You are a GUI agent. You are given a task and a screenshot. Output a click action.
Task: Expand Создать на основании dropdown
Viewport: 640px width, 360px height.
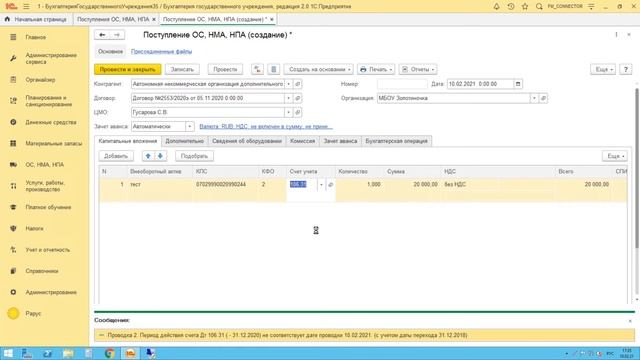tap(319, 69)
